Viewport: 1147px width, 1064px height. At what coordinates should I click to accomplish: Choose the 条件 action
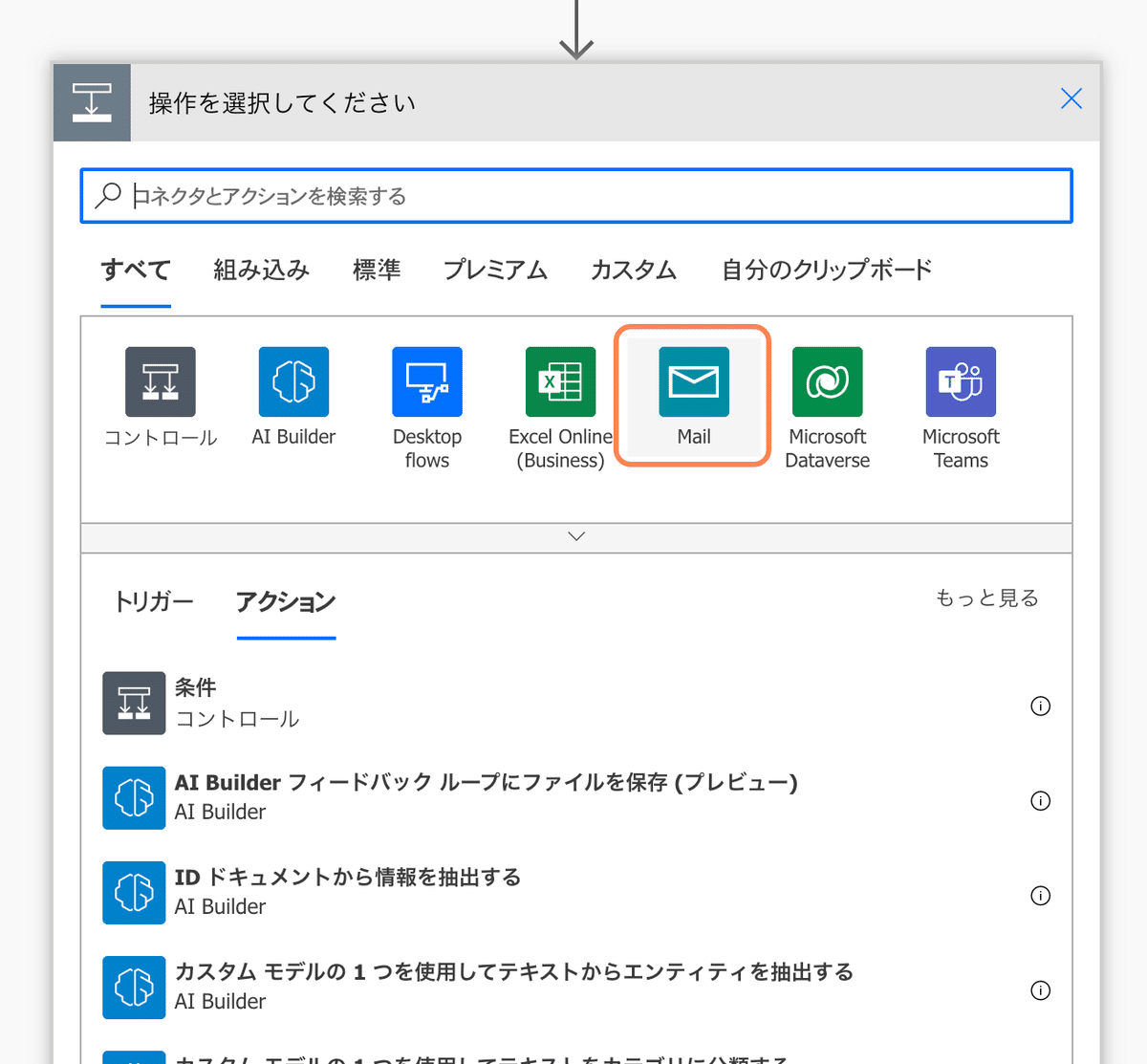[576, 703]
